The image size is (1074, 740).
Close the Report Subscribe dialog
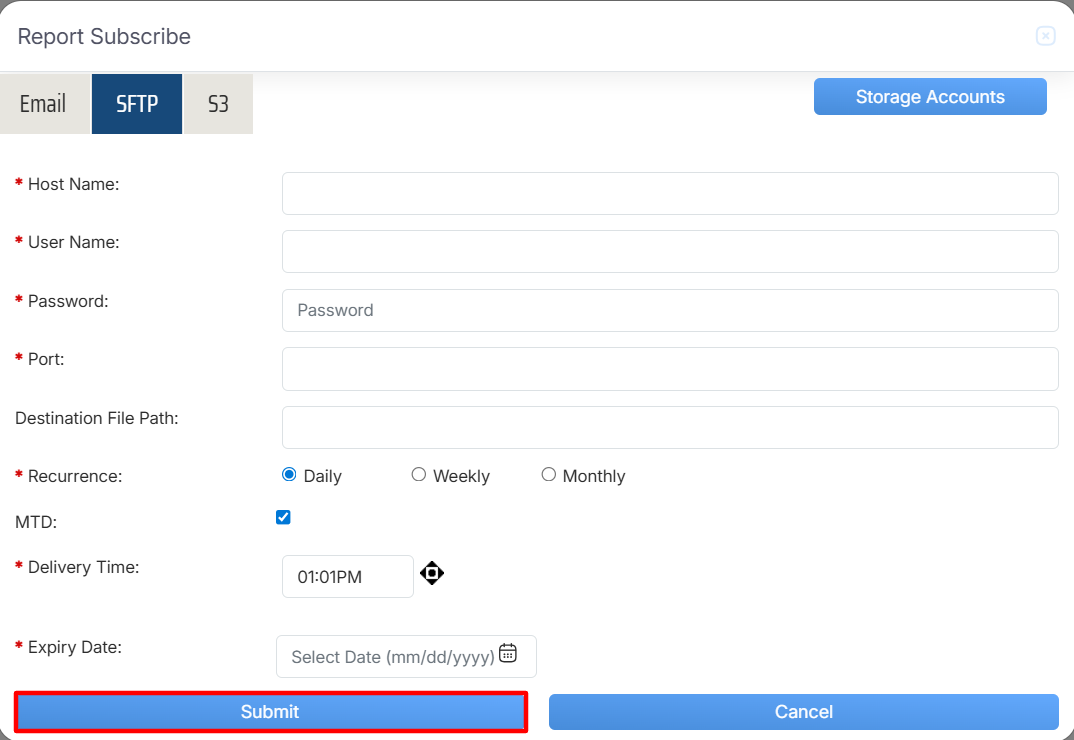point(1045,37)
